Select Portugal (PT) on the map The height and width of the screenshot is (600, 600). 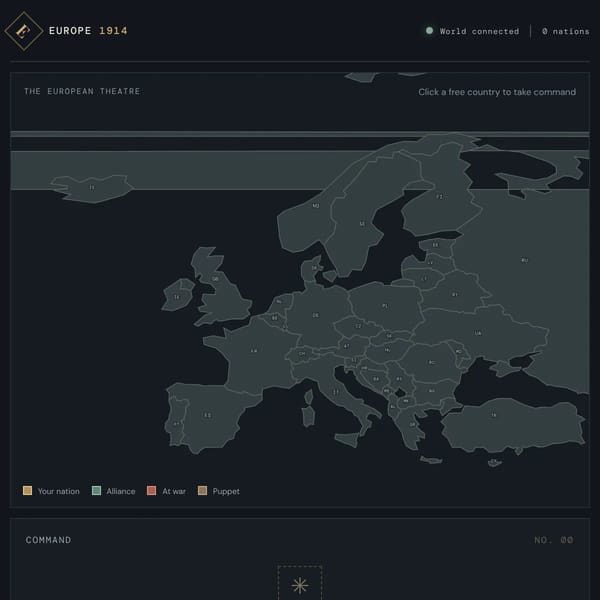[x=176, y=424]
